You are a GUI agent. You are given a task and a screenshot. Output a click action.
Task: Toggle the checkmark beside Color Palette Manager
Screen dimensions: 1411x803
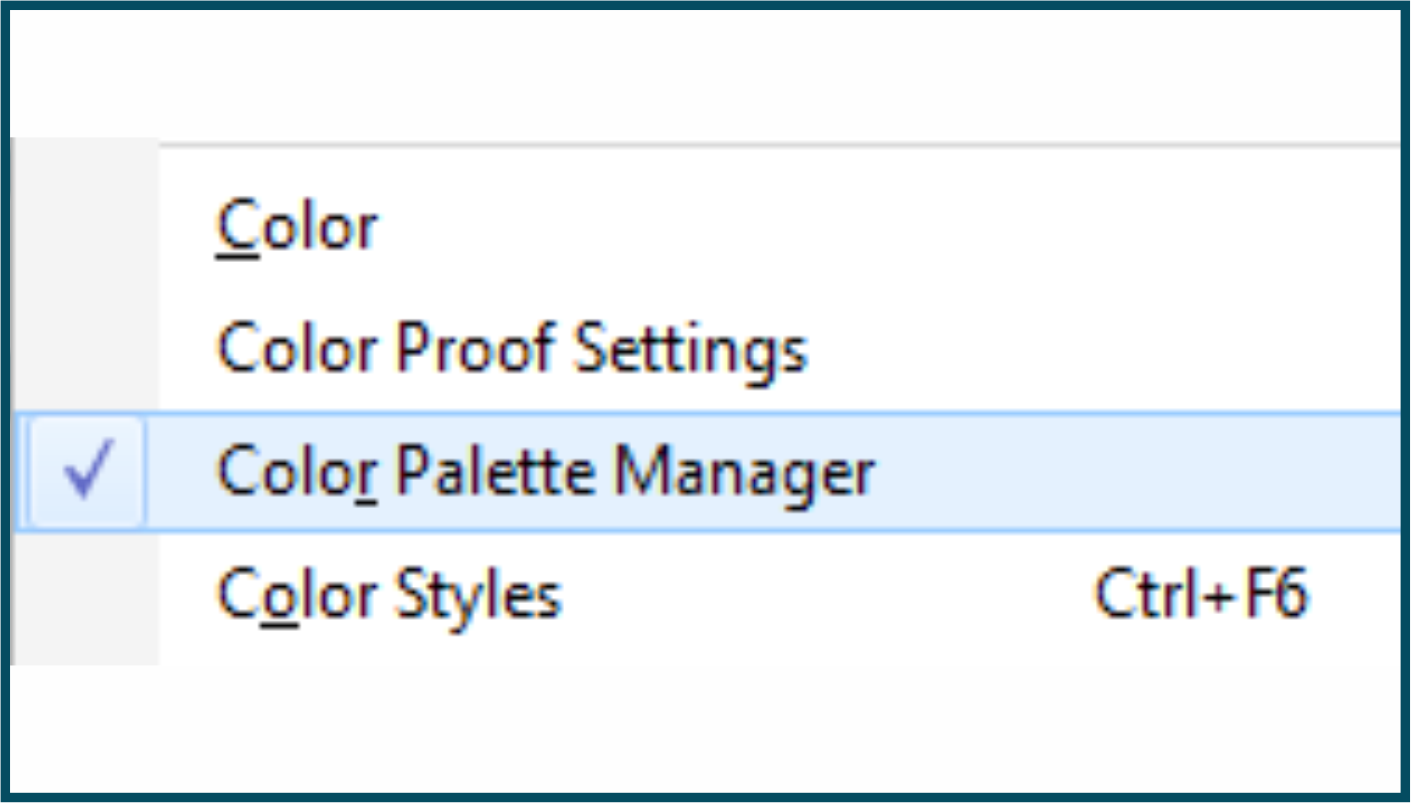click(x=87, y=471)
